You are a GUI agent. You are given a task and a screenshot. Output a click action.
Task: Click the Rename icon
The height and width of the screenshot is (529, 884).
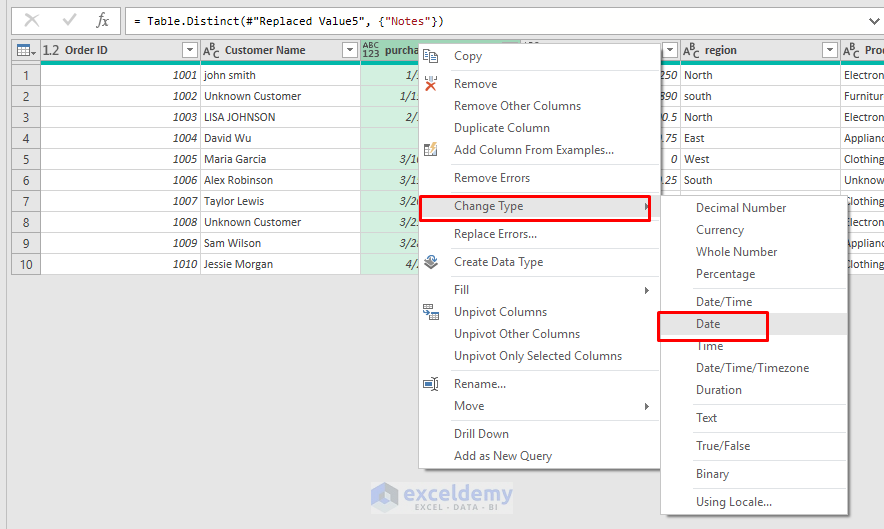[431, 384]
